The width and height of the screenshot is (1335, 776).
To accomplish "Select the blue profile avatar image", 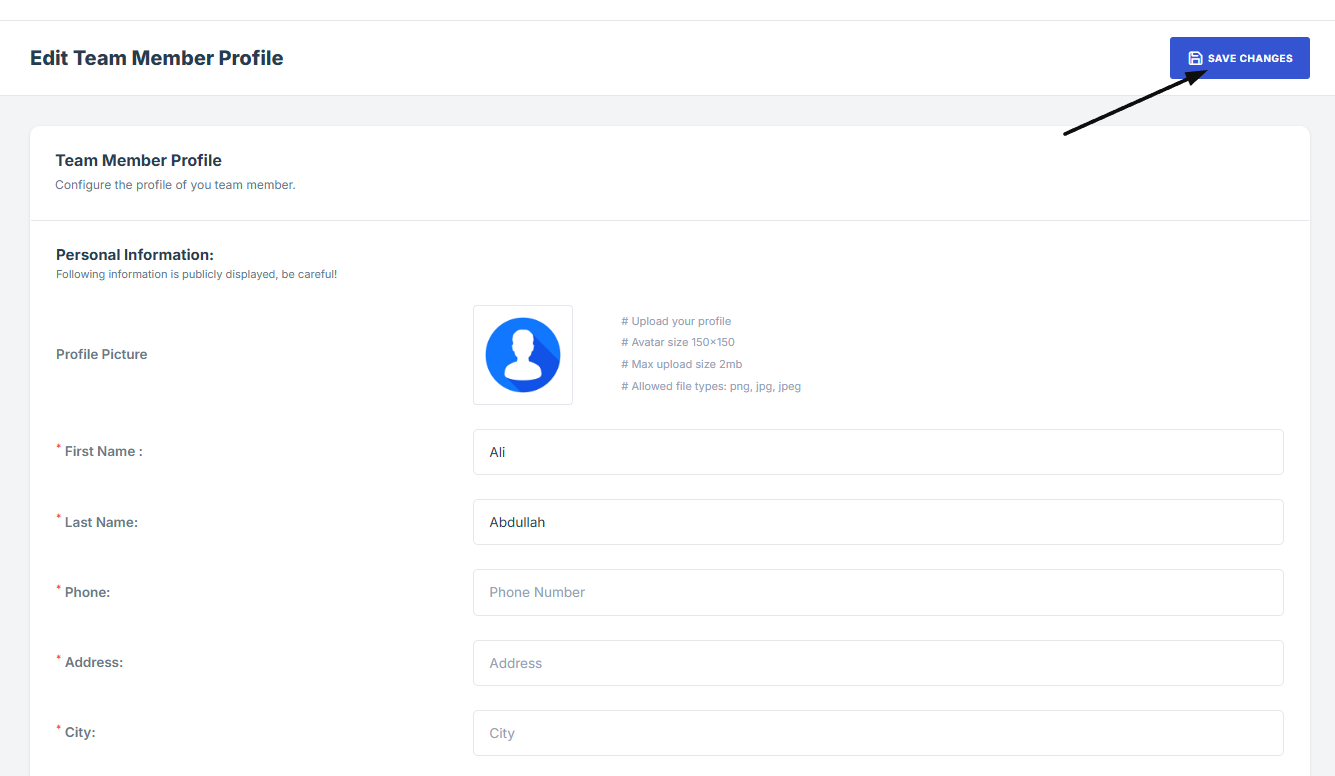I will click(523, 355).
